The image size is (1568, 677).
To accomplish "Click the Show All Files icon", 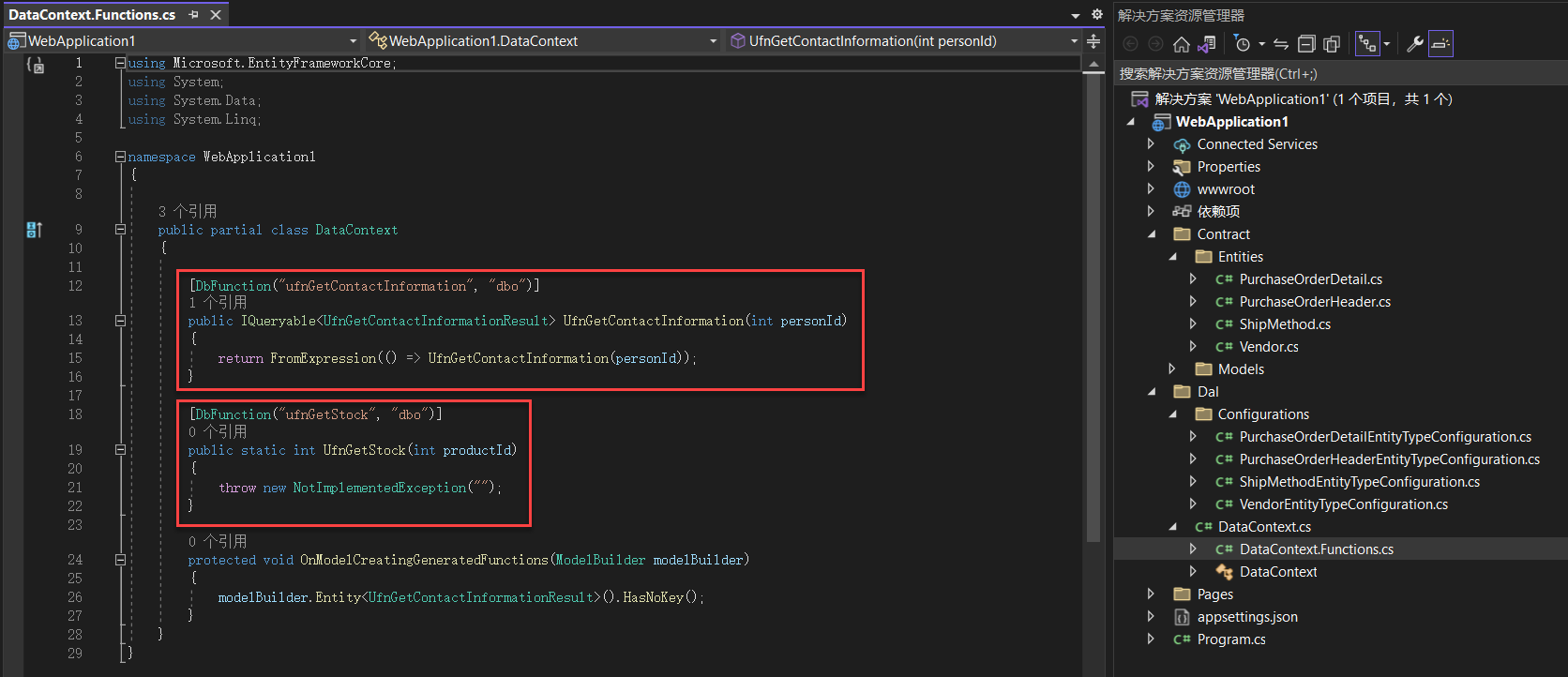I will (1332, 44).
